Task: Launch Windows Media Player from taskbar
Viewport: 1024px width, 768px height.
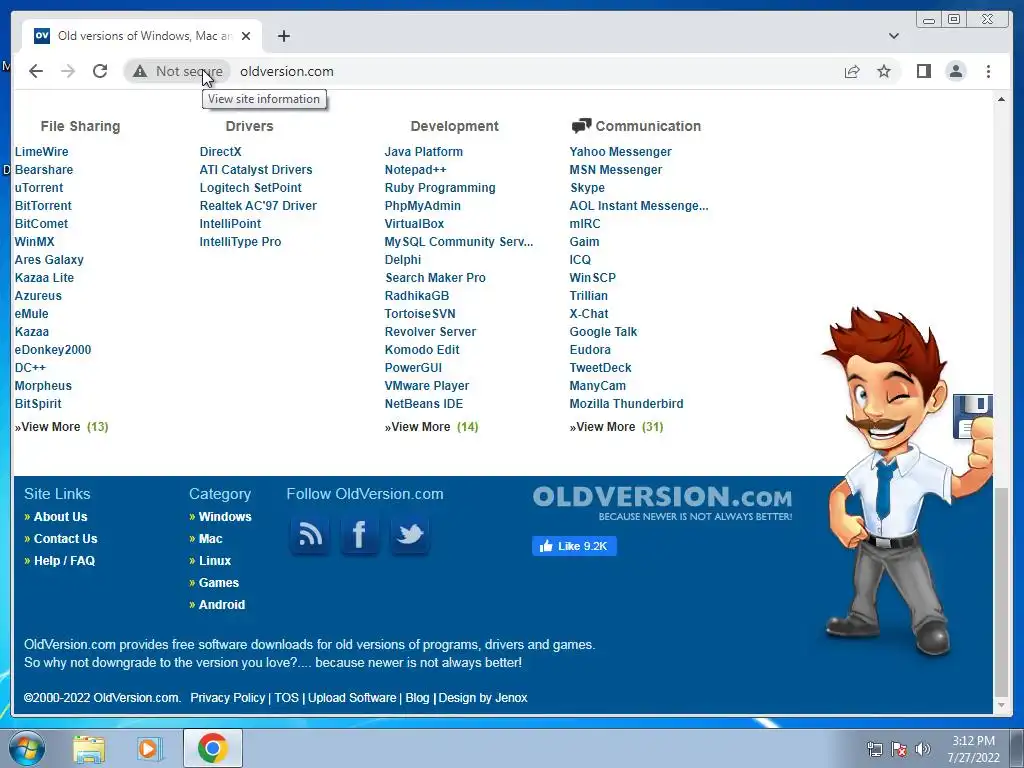Action: click(150, 748)
